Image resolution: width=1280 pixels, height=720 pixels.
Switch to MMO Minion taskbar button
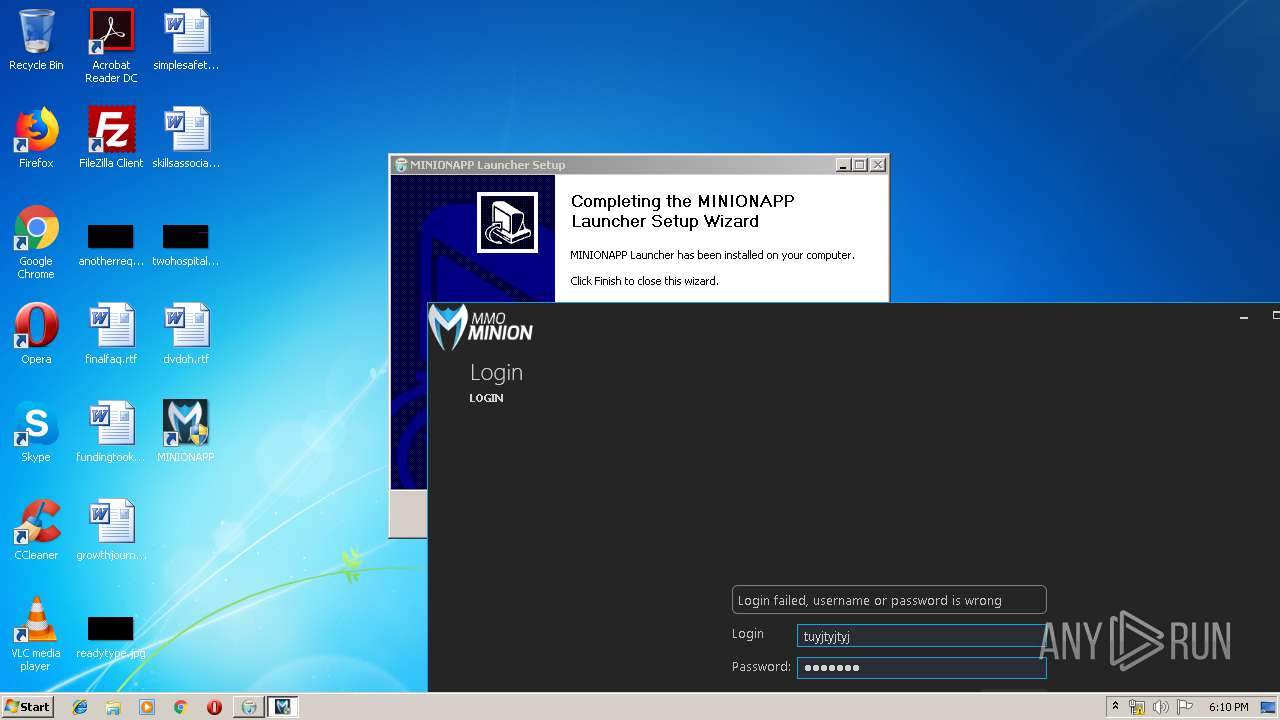tap(283, 707)
